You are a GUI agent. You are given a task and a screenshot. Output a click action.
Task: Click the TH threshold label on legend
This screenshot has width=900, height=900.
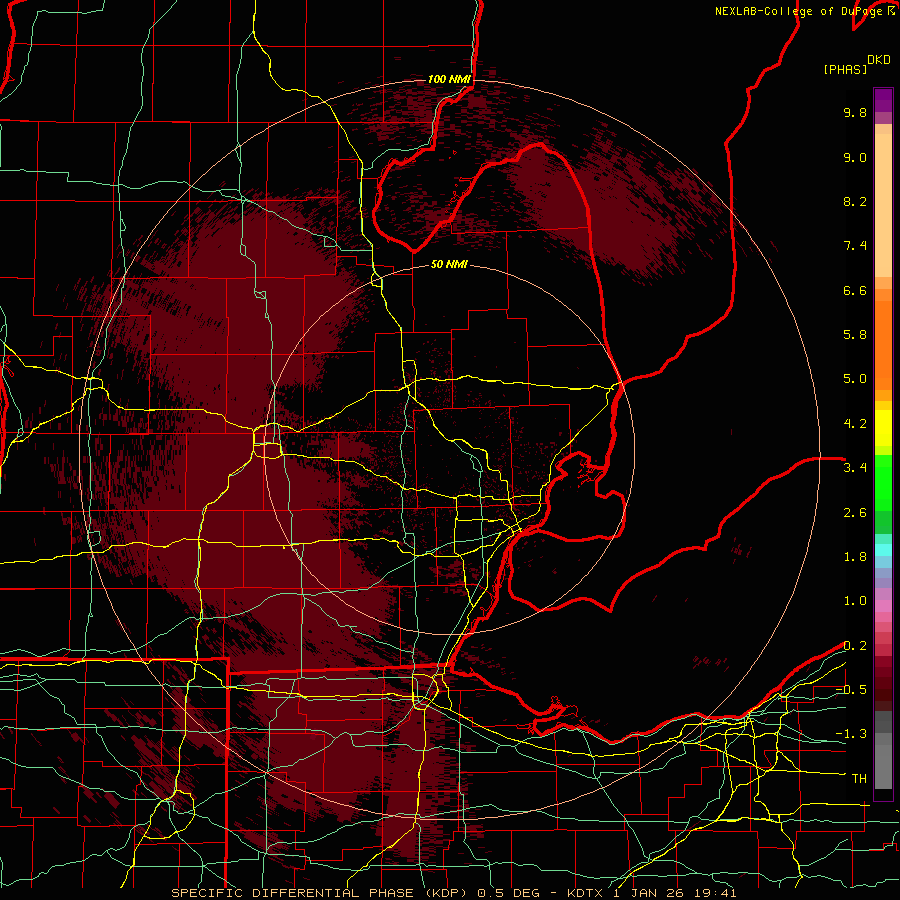pos(859,779)
